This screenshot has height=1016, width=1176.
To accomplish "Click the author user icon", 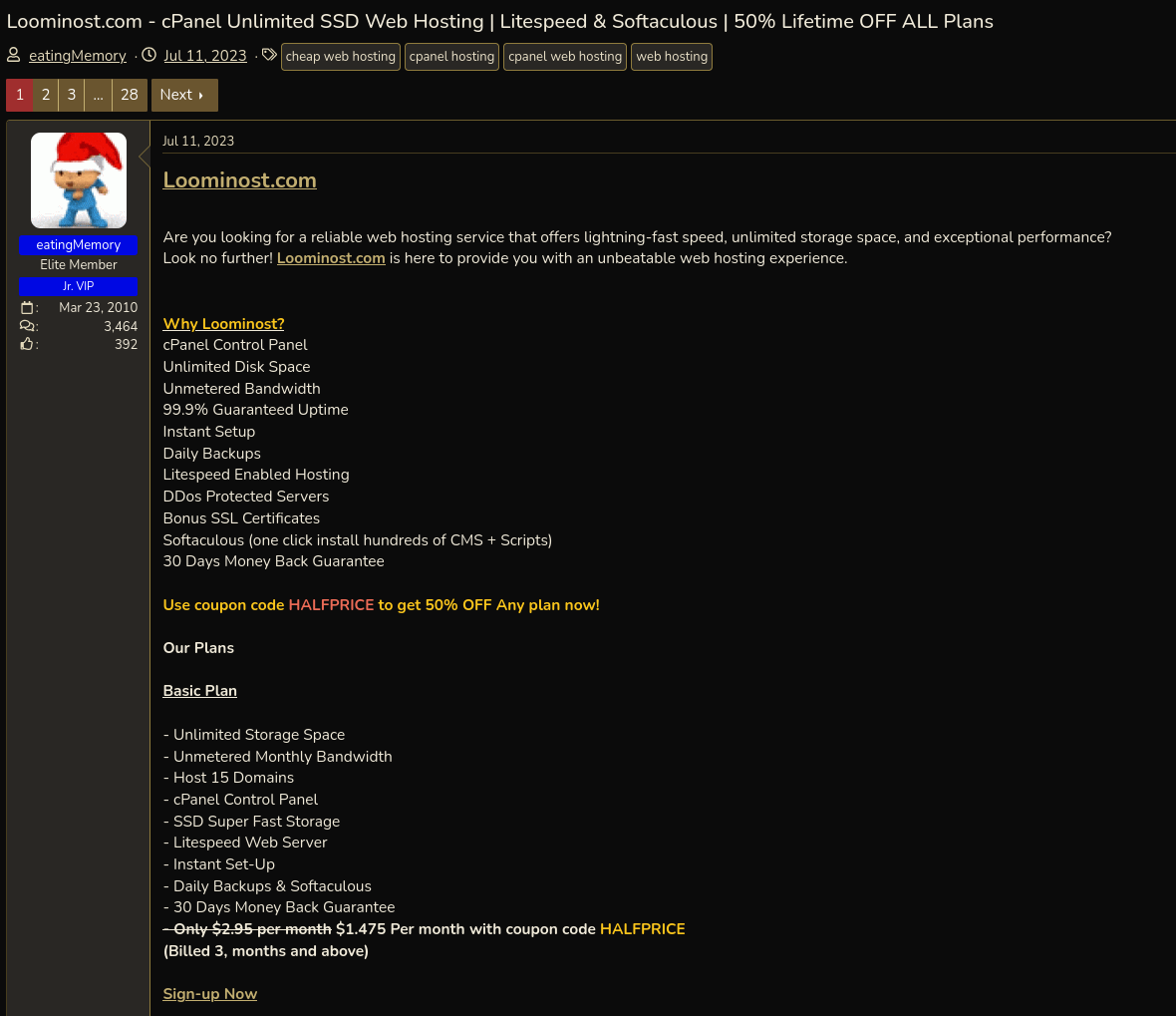I will pos(14,55).
